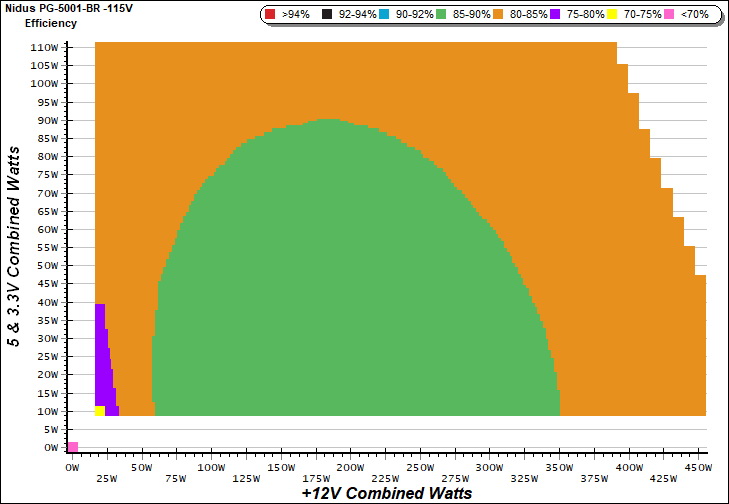Click the 200W label on x-axis
The height and width of the screenshot is (504, 729).
(x=348, y=467)
